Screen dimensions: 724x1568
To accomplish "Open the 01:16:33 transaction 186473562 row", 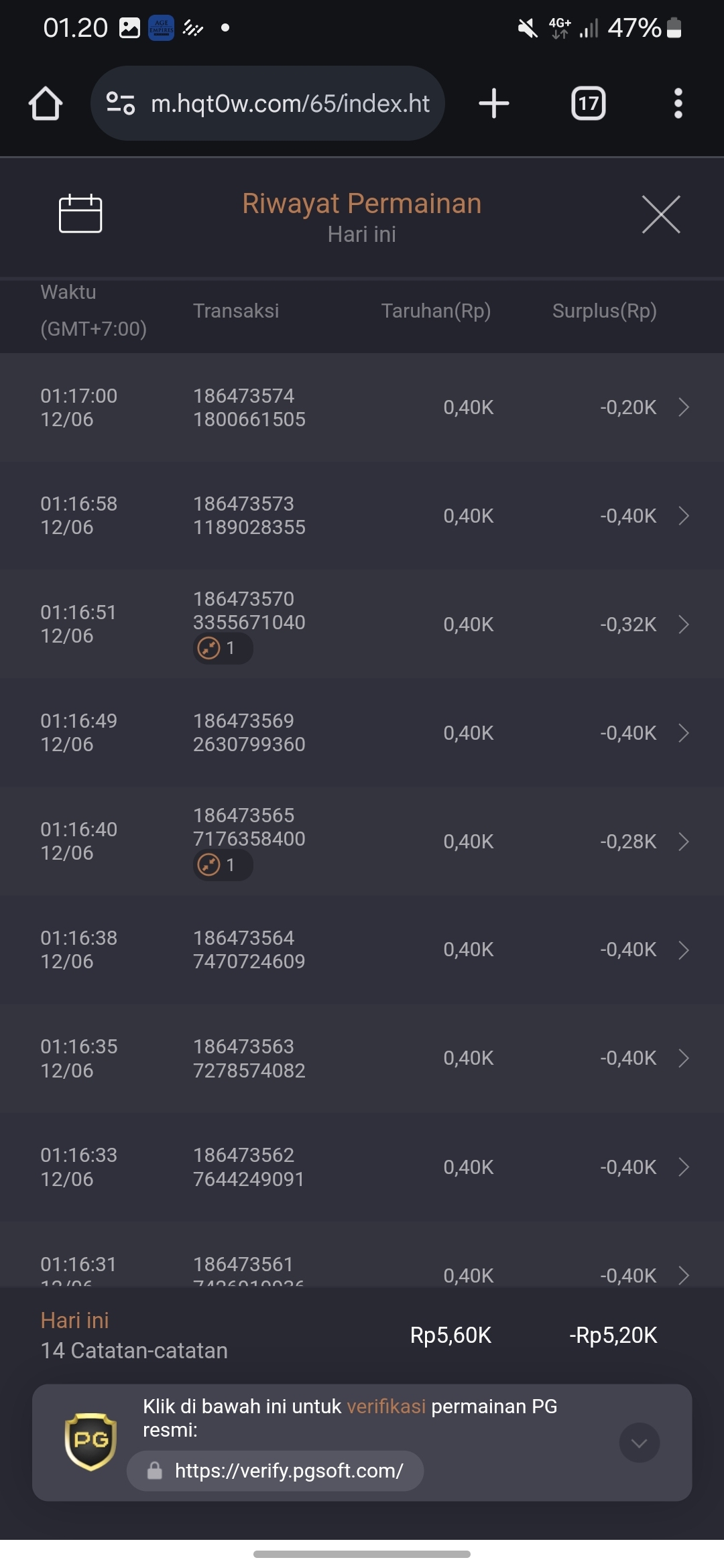I will tap(362, 1167).
